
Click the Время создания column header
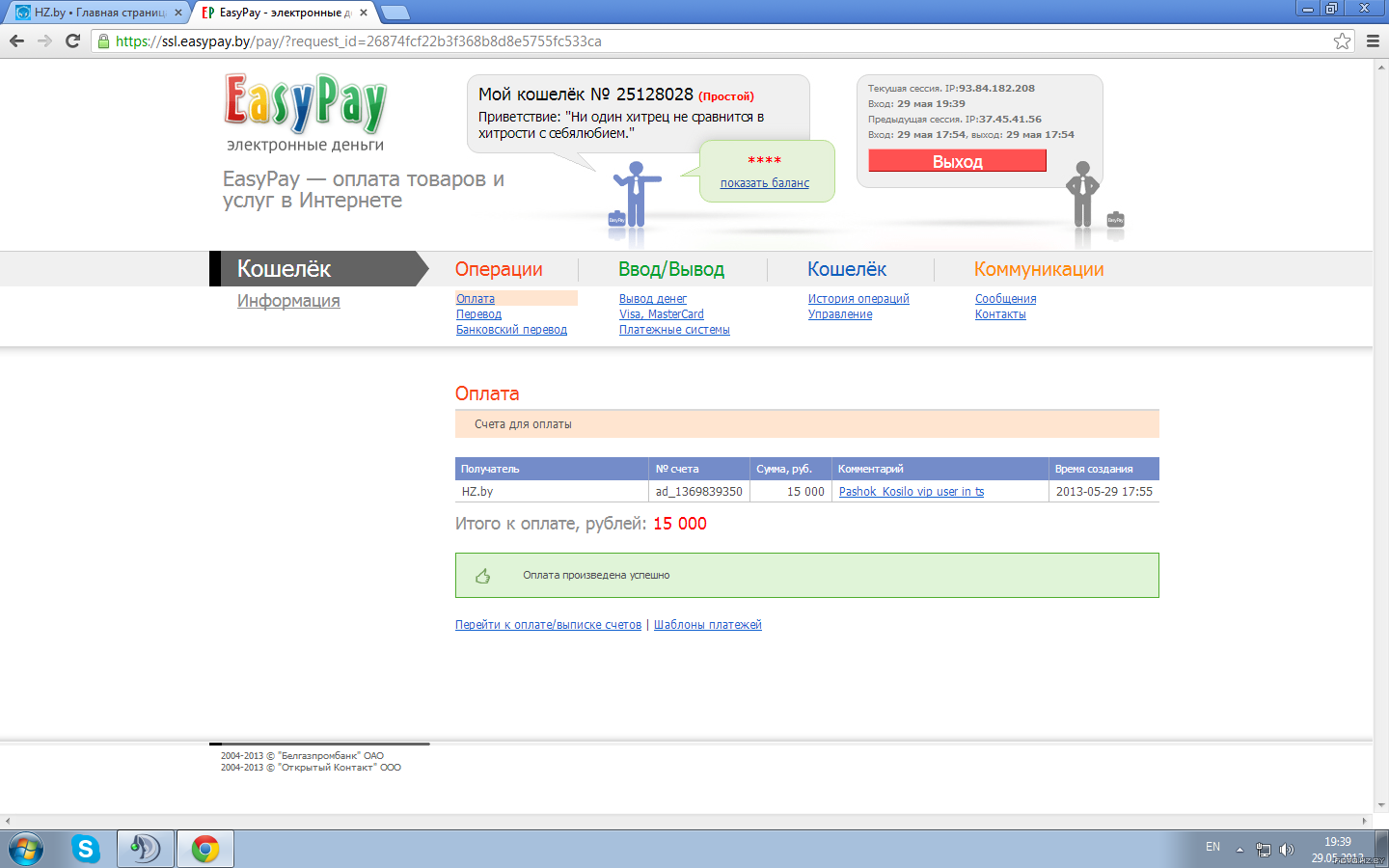click(x=1104, y=469)
